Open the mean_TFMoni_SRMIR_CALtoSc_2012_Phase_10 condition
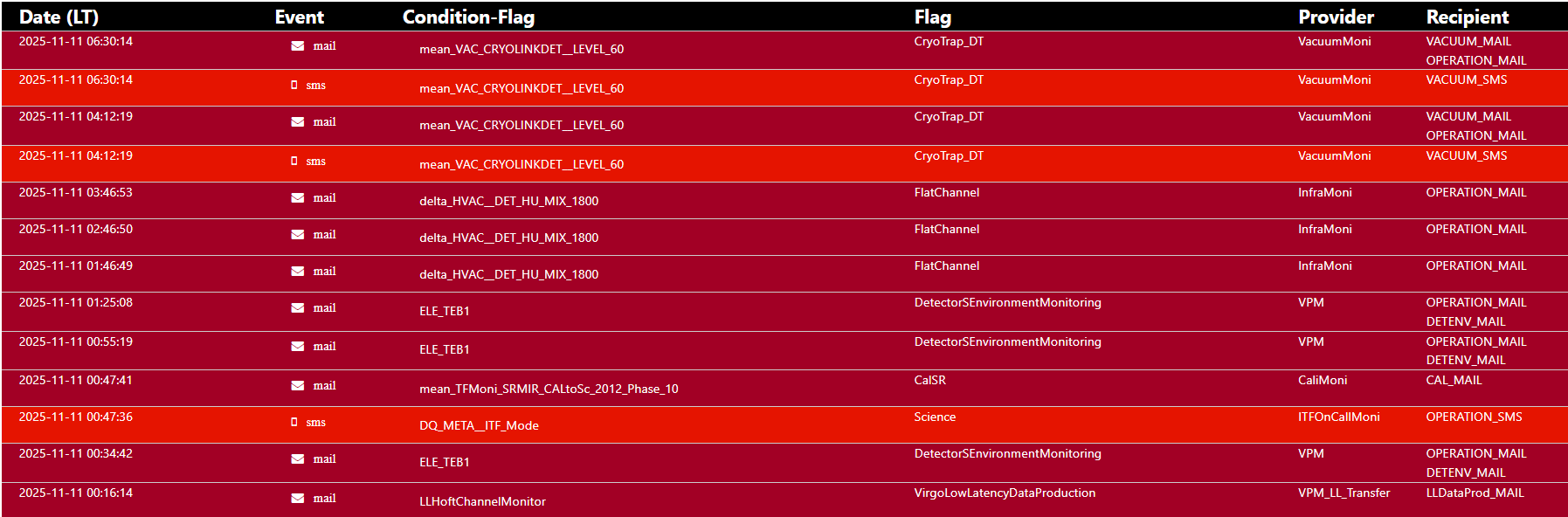 (x=549, y=389)
